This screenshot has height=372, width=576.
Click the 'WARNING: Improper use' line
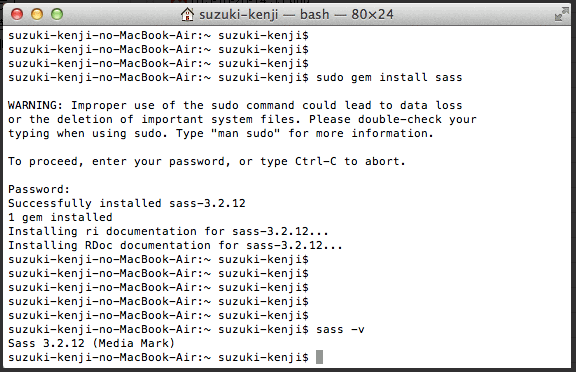(x=235, y=105)
